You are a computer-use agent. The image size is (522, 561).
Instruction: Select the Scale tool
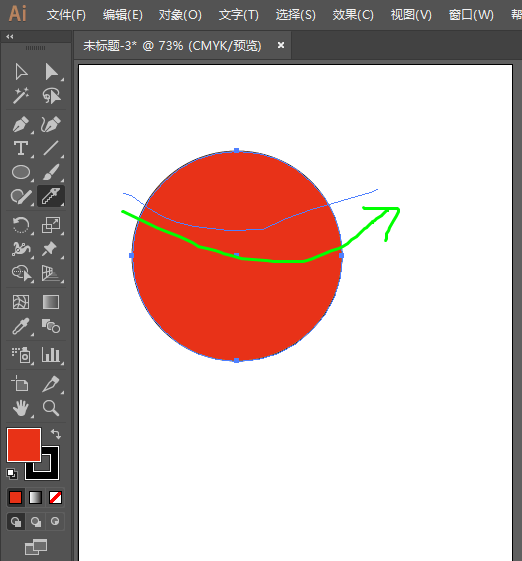click(51, 225)
